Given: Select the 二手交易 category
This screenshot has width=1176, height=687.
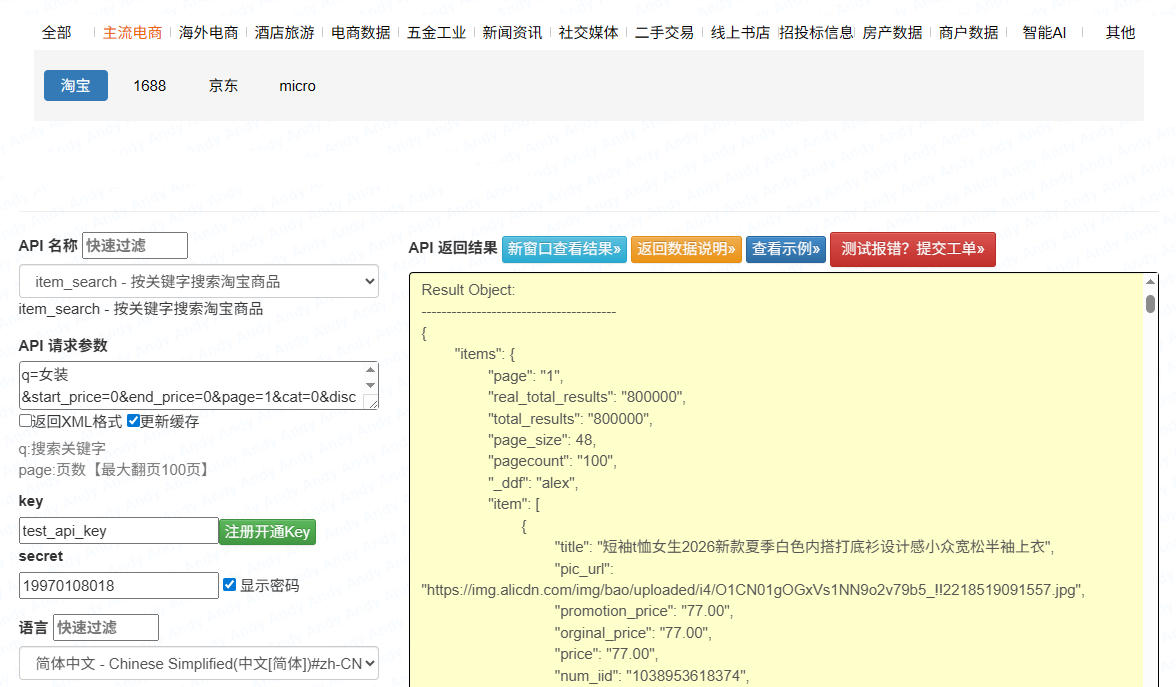Looking at the screenshot, I should tap(664, 33).
